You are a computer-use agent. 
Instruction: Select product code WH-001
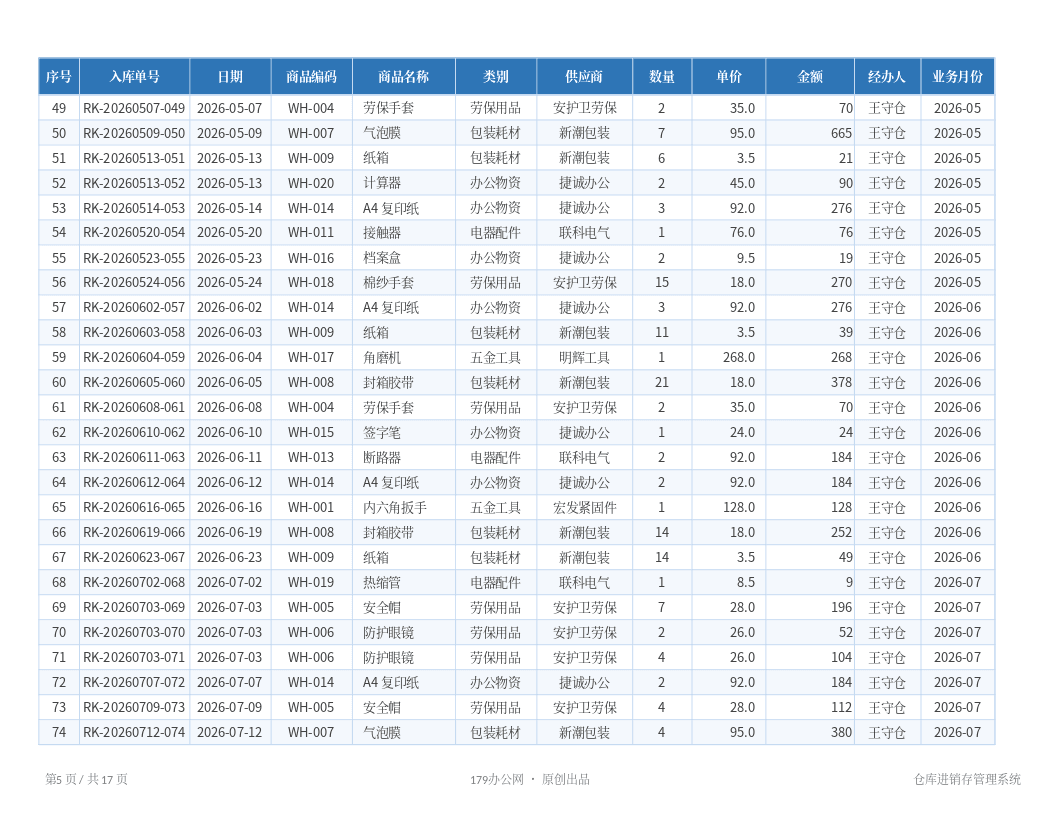tap(311, 508)
